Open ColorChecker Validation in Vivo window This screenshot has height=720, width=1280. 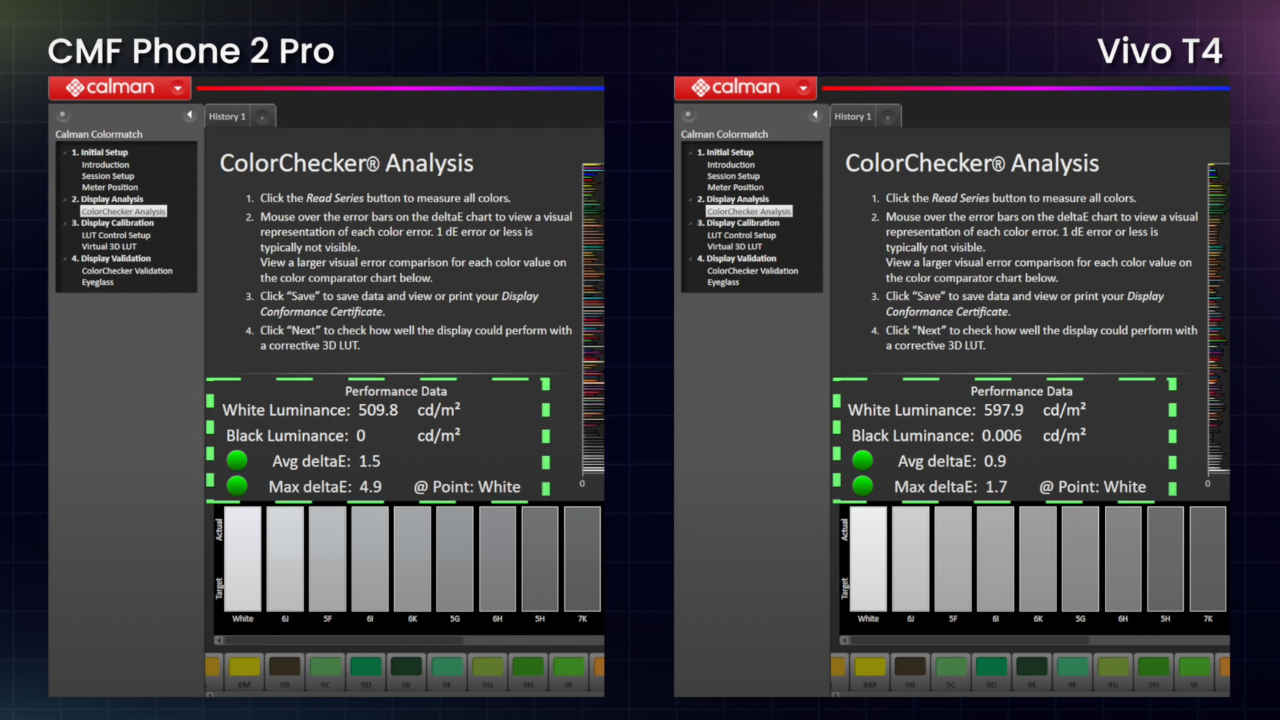coord(753,270)
